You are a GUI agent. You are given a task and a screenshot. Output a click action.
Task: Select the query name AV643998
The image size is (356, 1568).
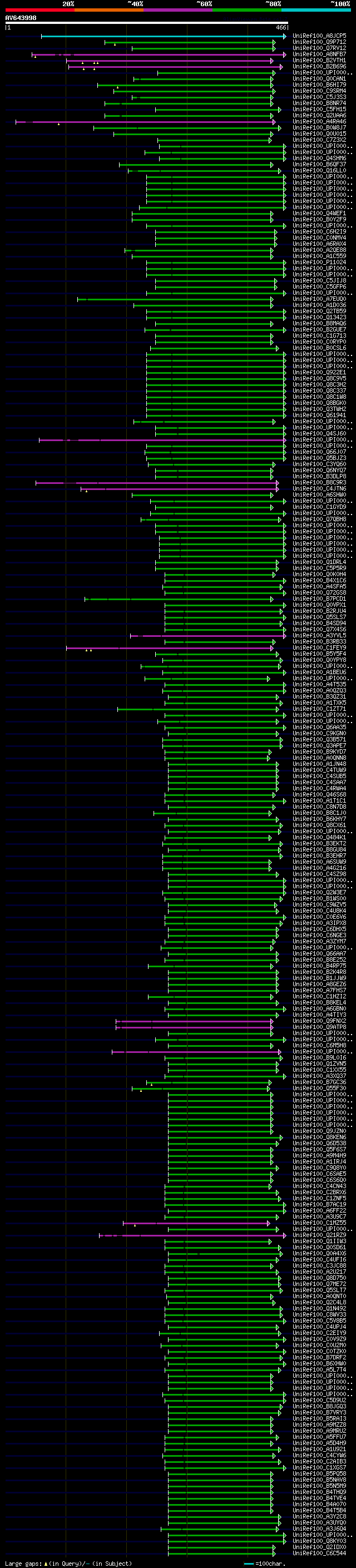(x=21, y=18)
